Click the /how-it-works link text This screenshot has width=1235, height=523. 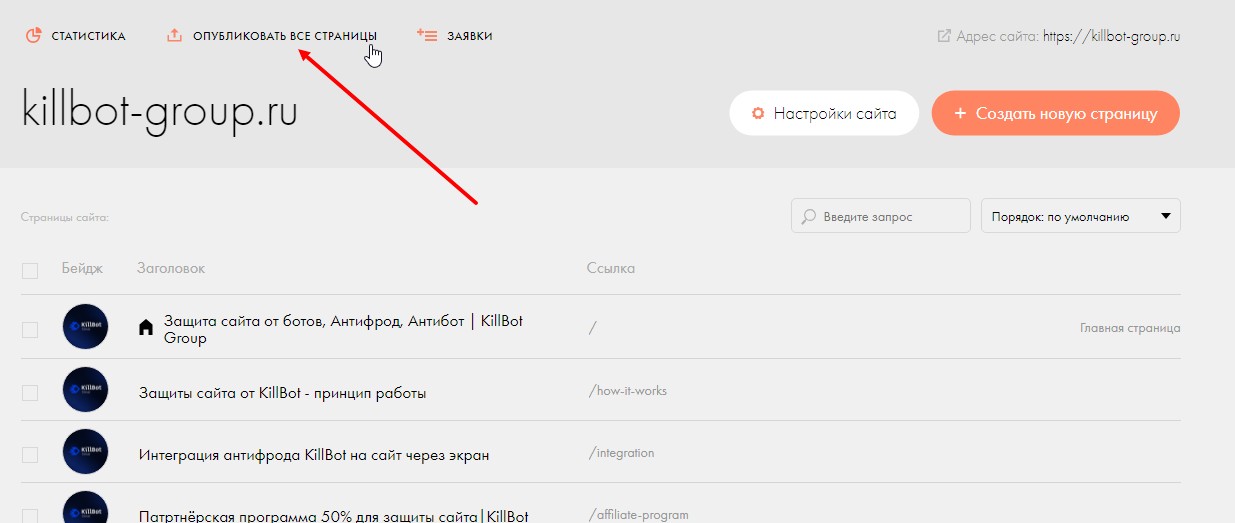click(x=628, y=391)
